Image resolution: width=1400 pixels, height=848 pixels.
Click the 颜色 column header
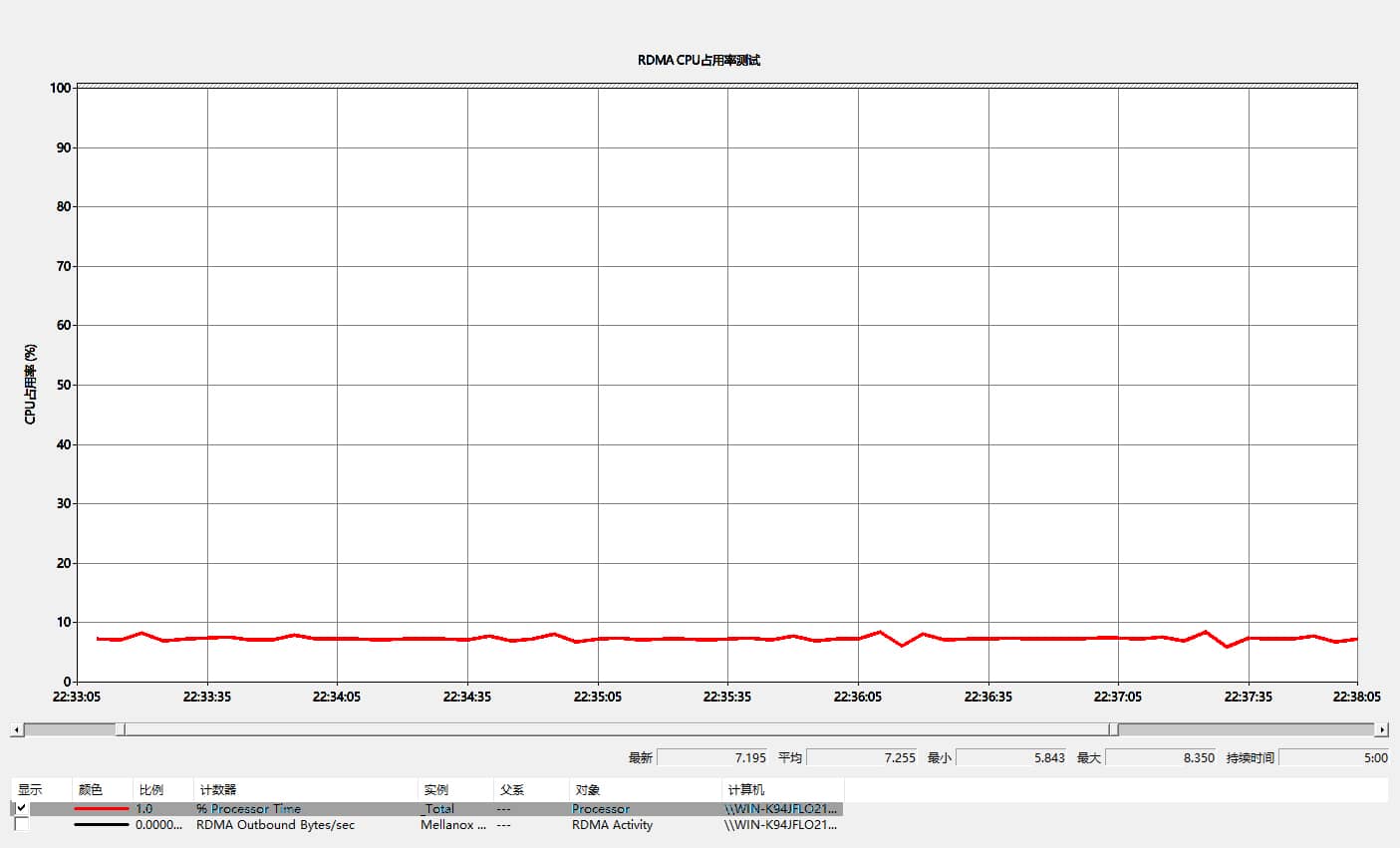click(x=91, y=790)
